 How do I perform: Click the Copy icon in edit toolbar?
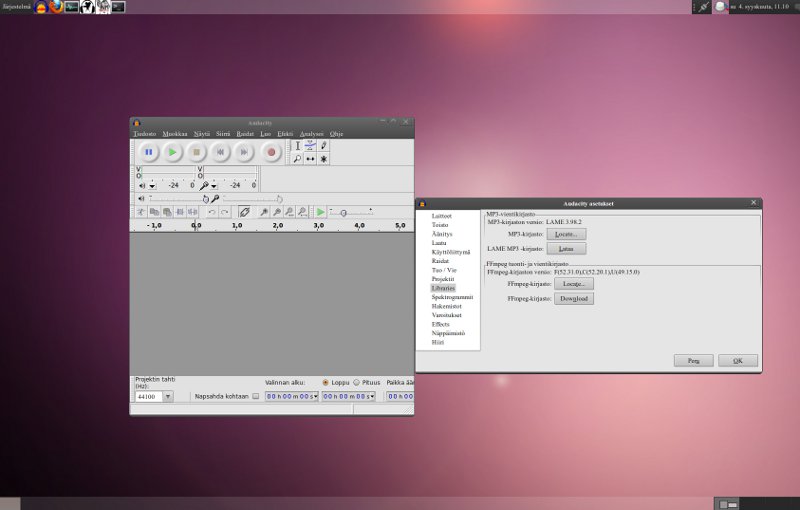point(154,212)
